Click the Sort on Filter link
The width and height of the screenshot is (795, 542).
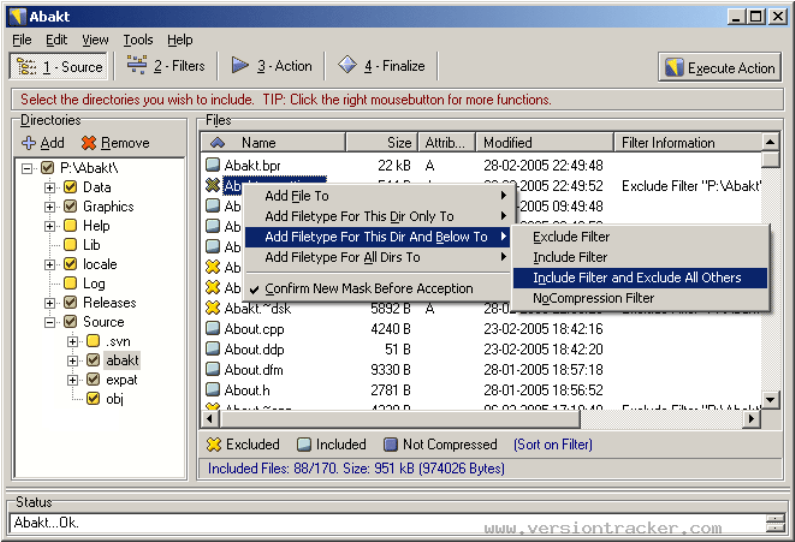pos(553,445)
